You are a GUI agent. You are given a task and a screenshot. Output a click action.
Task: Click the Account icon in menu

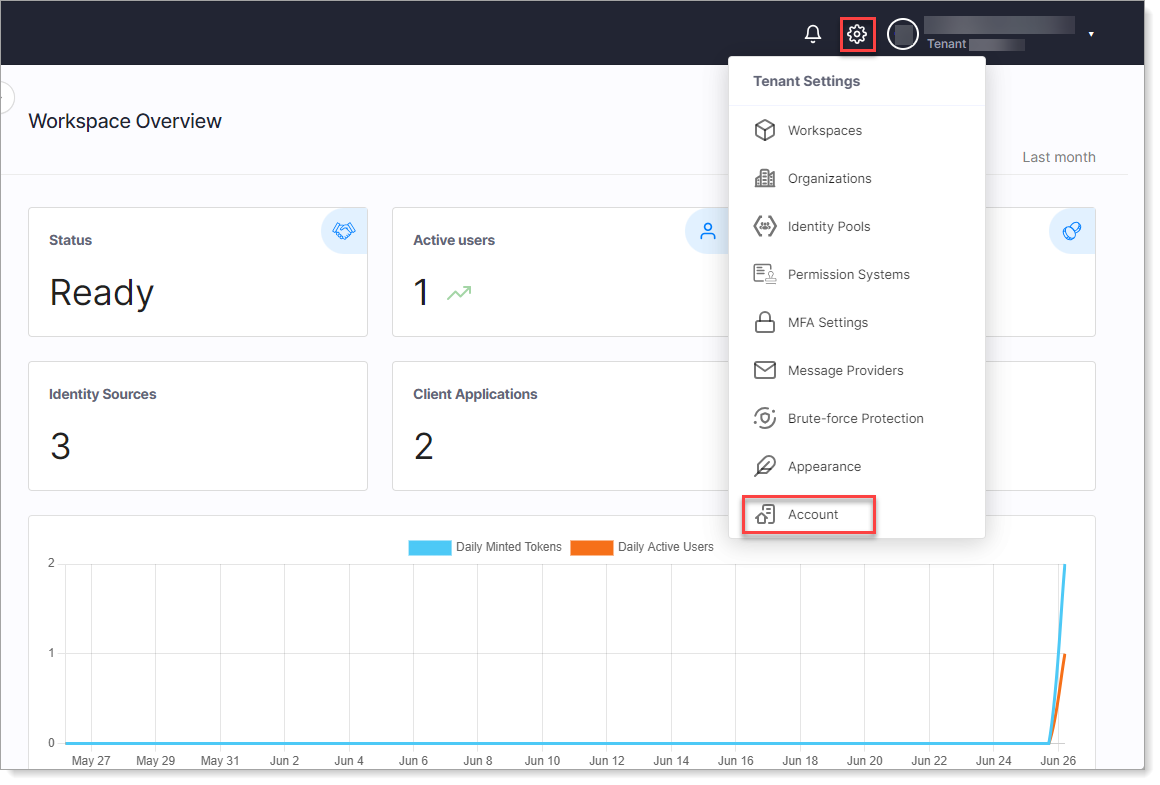point(764,514)
